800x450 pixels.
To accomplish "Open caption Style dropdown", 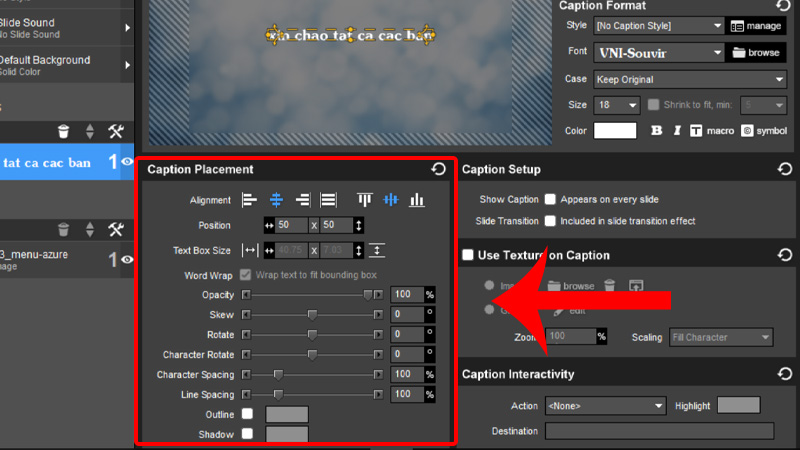I will tap(659, 26).
